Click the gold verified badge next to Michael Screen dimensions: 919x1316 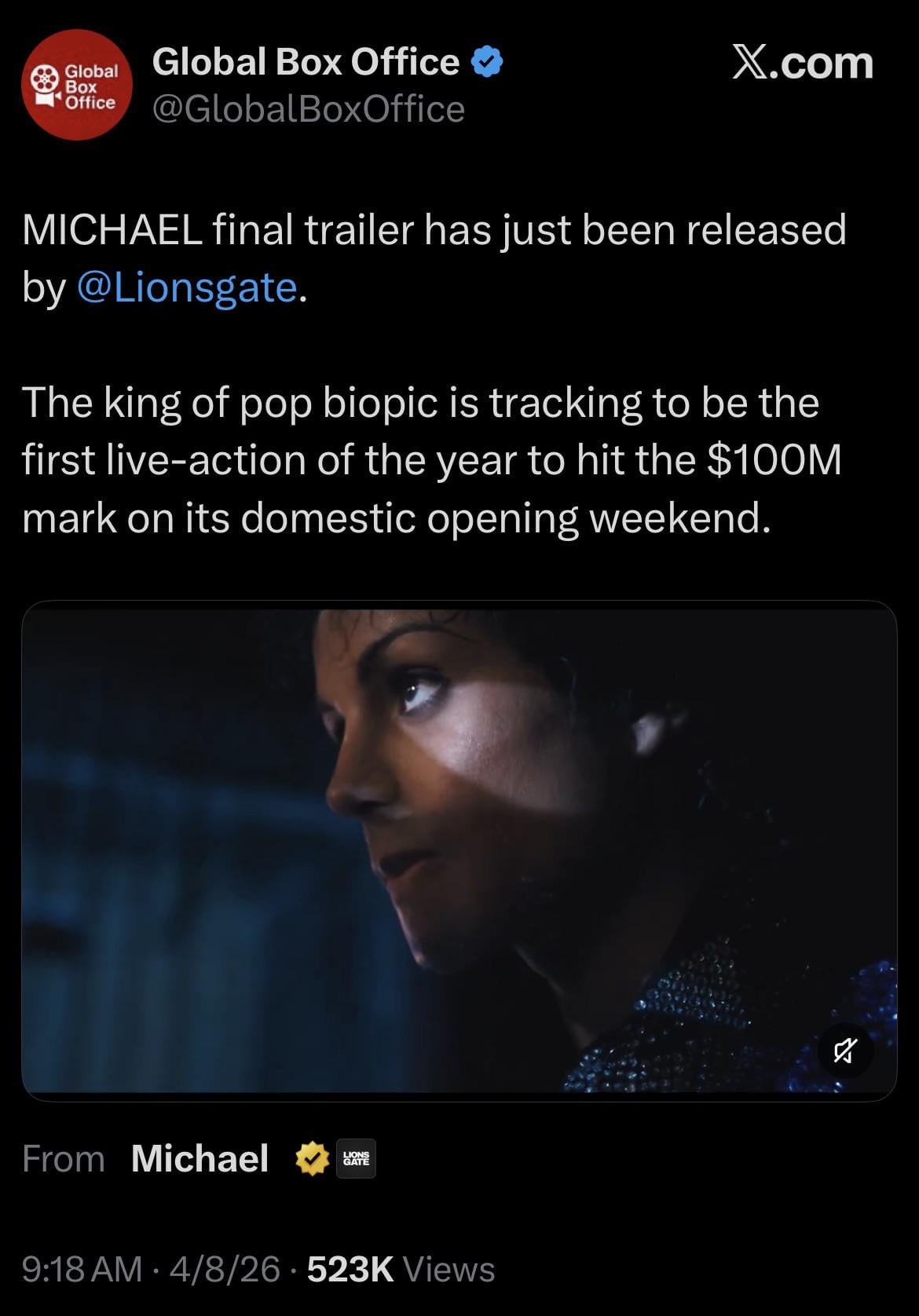[x=312, y=1158]
